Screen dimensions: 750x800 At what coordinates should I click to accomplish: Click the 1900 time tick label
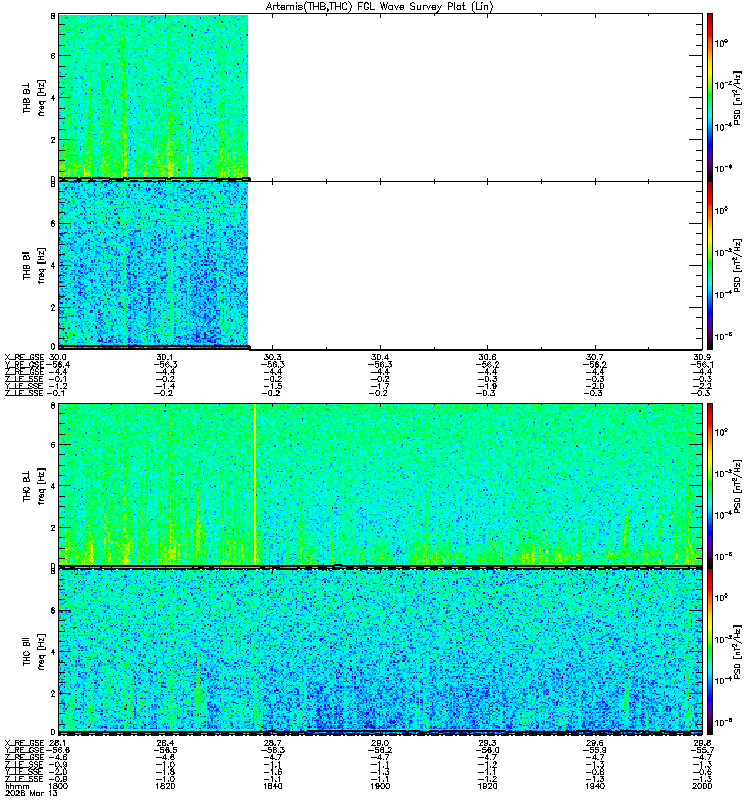pos(380,786)
